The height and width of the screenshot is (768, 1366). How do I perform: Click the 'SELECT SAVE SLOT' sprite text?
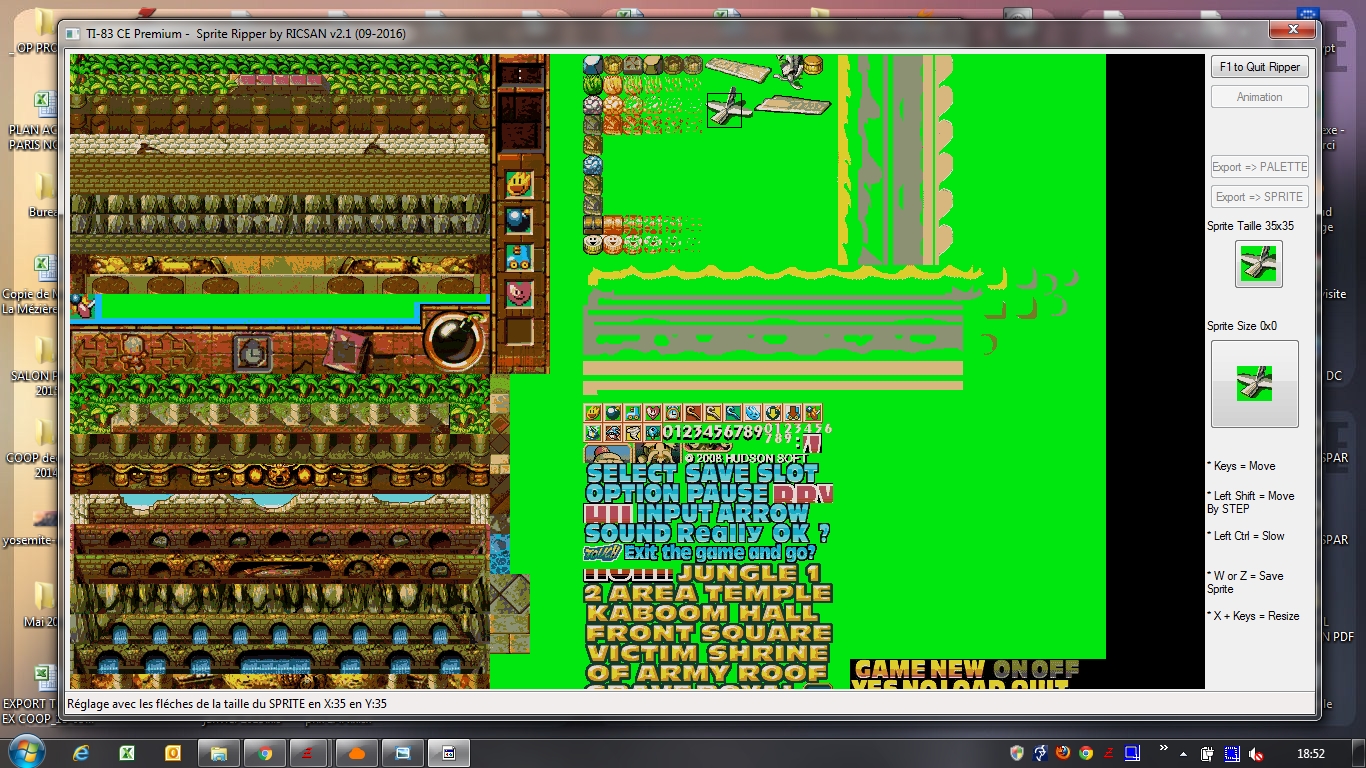[702, 473]
